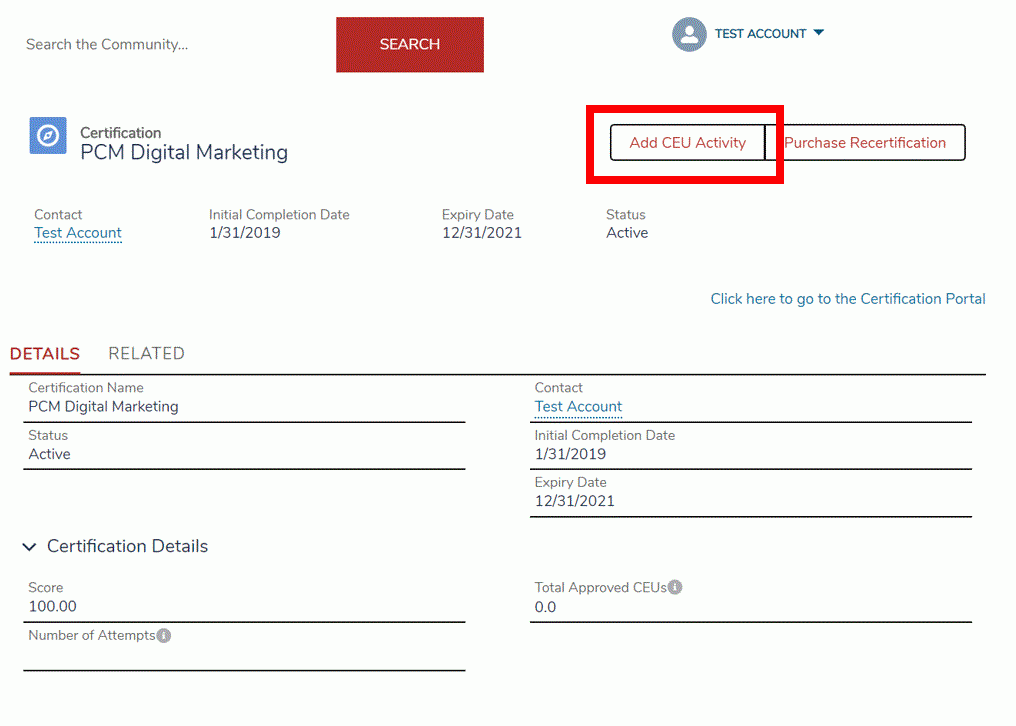The image size is (1016, 726).
Task: Click the blue compass Certification icon
Action: pyautogui.click(x=48, y=135)
